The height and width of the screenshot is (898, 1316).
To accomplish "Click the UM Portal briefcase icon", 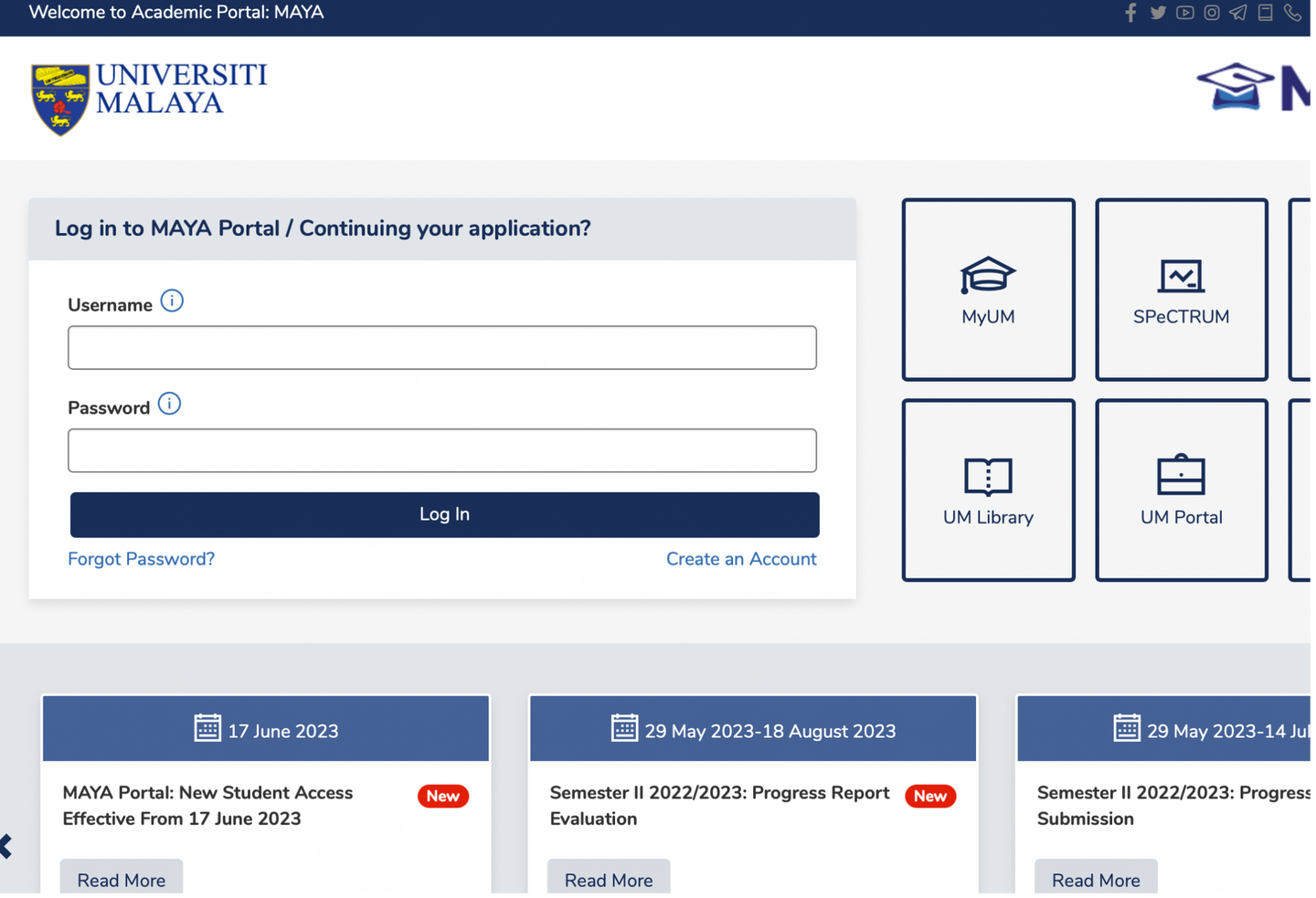I will pyautogui.click(x=1181, y=474).
